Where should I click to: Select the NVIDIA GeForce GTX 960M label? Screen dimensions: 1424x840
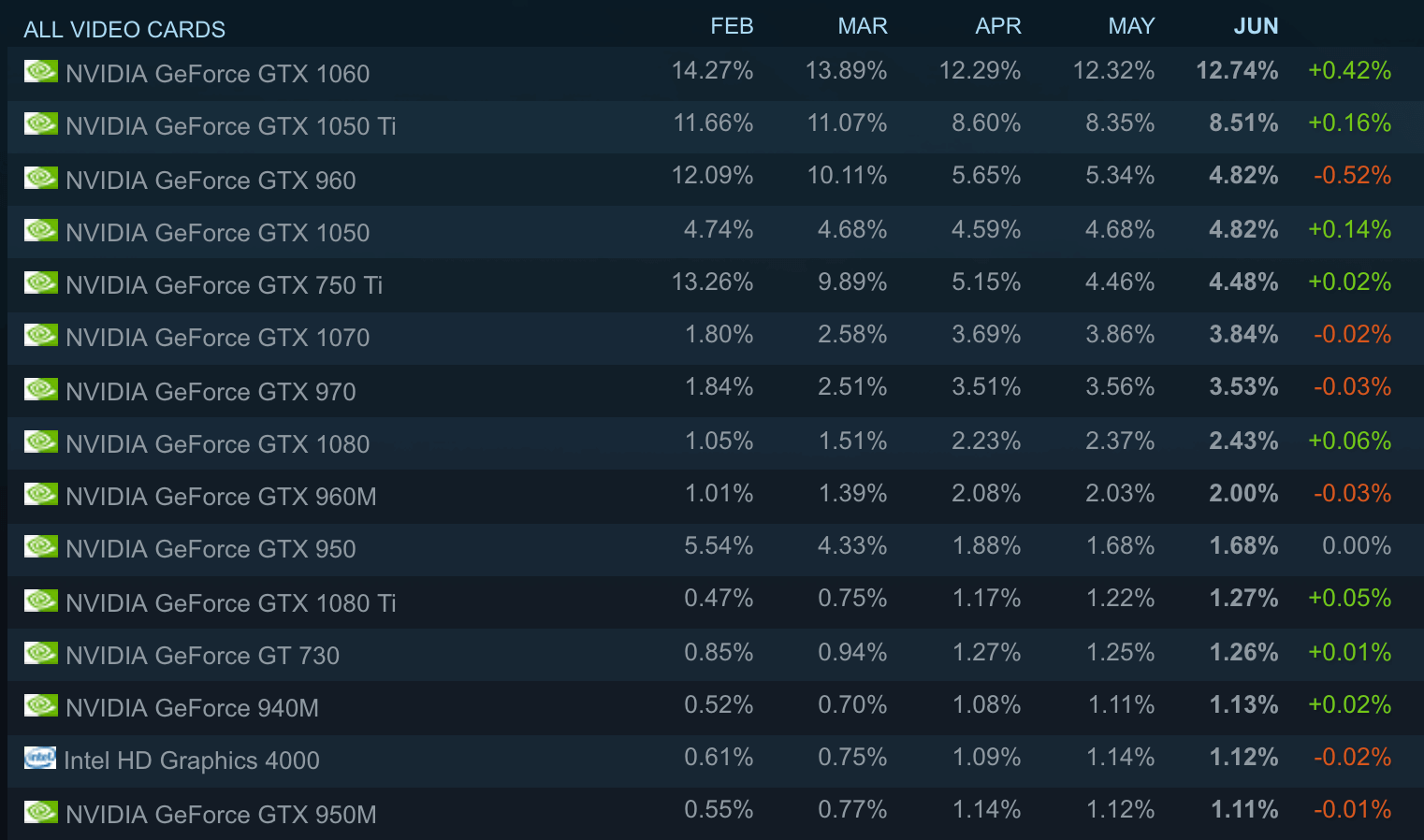(x=221, y=497)
